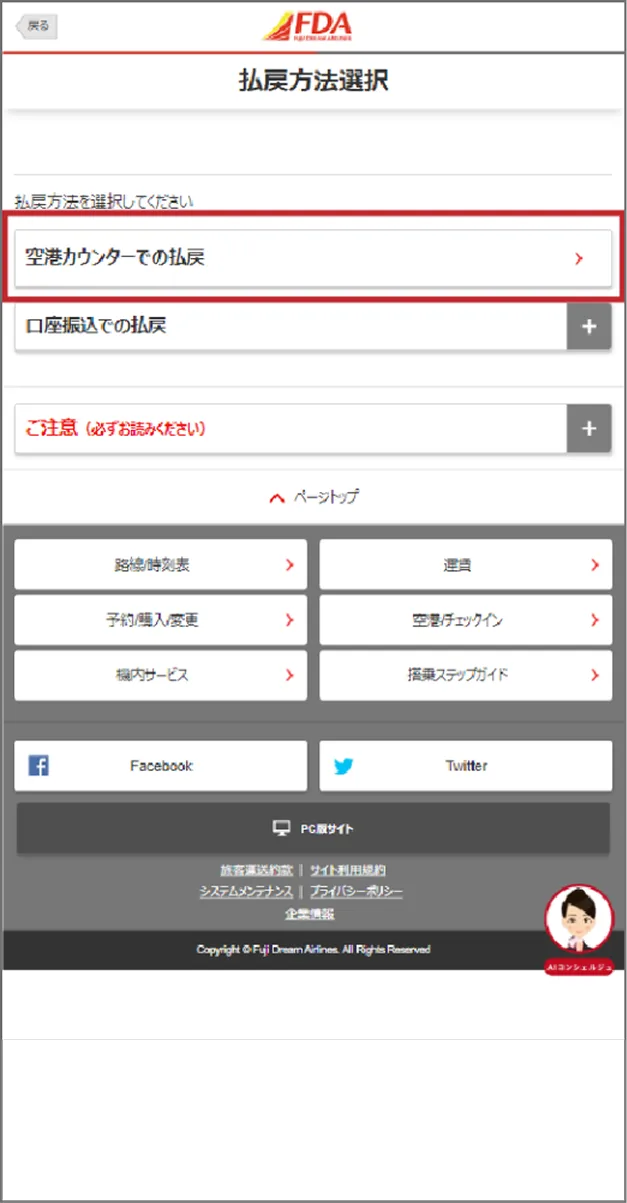Open the プライバシーポリシー link
627x1203 pixels.
point(356,891)
